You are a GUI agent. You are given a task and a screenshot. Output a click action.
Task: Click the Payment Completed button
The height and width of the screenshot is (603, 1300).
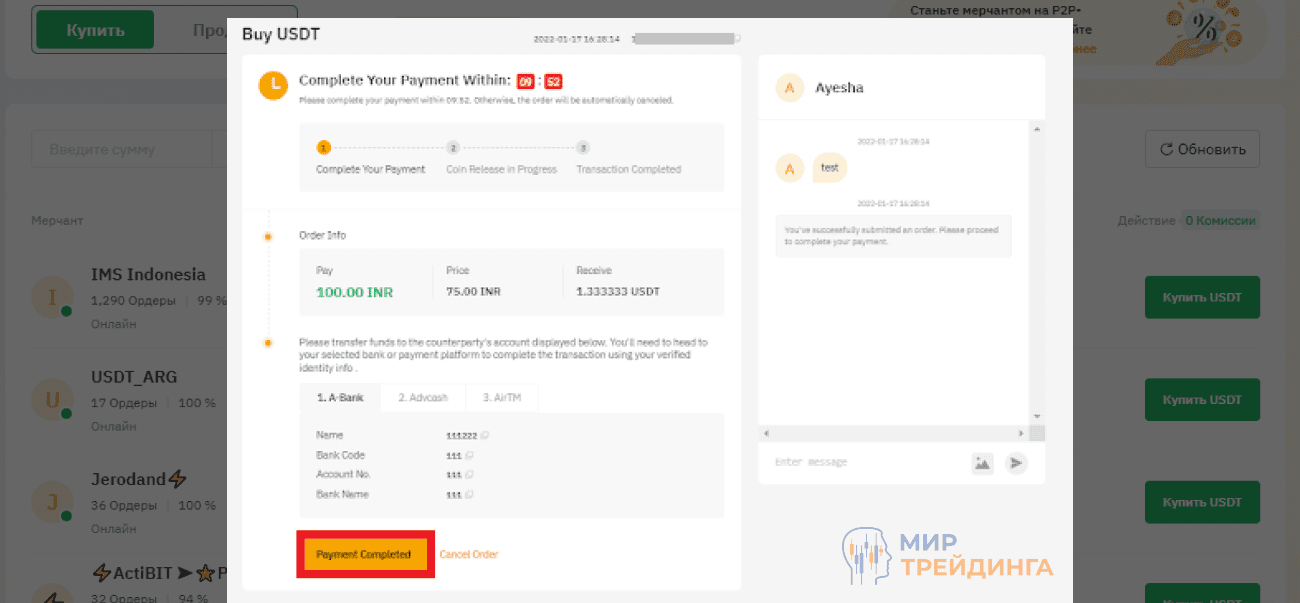[x=365, y=552]
